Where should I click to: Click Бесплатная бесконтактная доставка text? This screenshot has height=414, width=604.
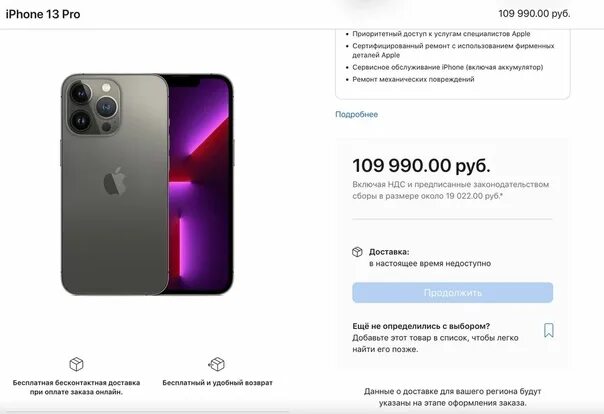tap(76, 387)
